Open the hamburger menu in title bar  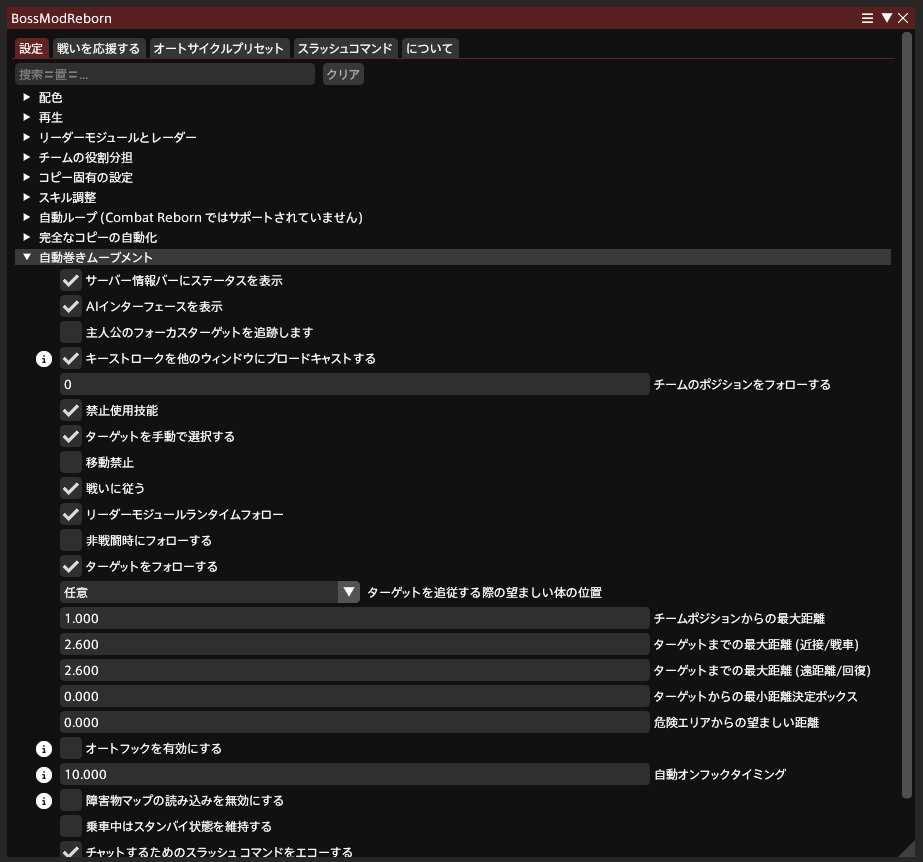tap(867, 18)
